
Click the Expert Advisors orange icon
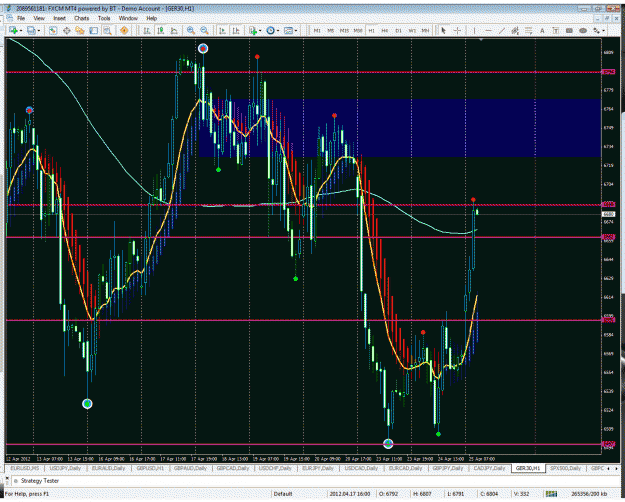(124, 30)
